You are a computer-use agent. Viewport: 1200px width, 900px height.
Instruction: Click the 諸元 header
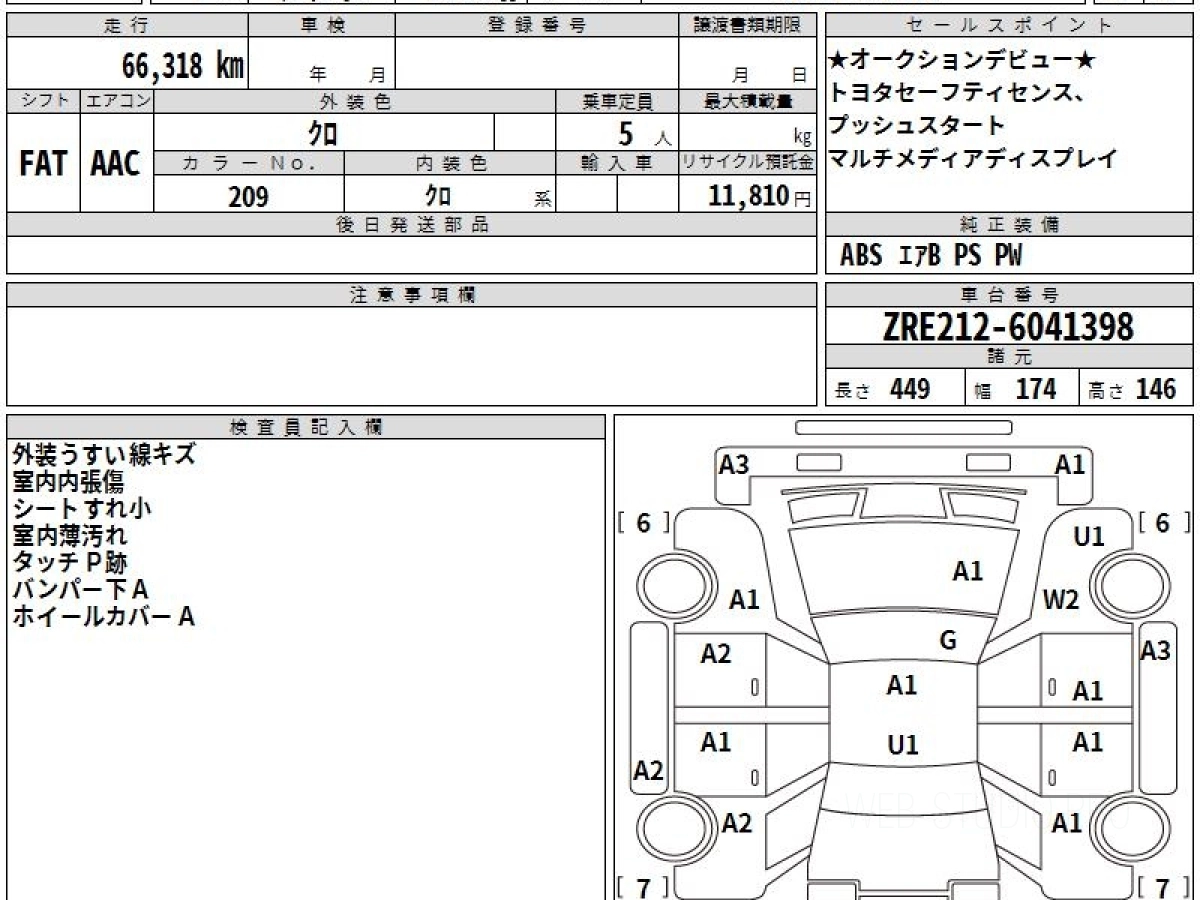[1010, 357]
